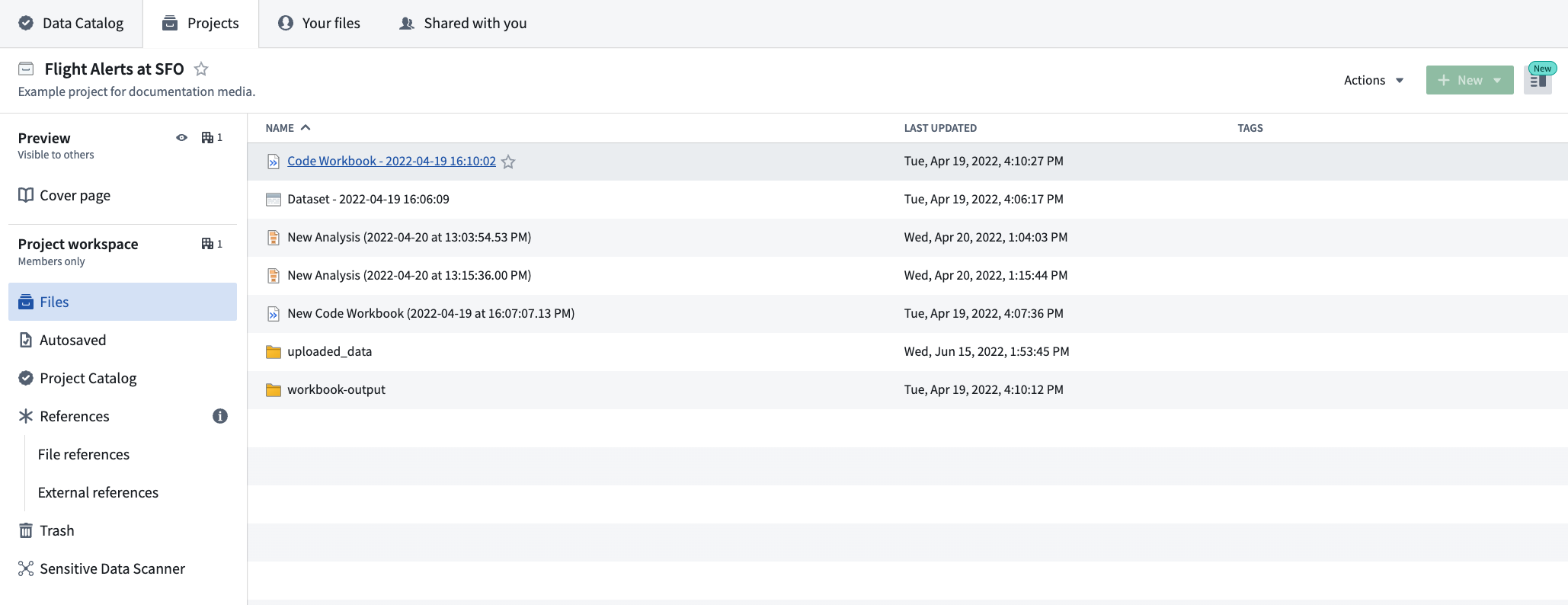The width and height of the screenshot is (1568, 605).
Task: Click timestamp Wed, Jun 15, 2022, 1:53:45 PM
Action: point(987,351)
